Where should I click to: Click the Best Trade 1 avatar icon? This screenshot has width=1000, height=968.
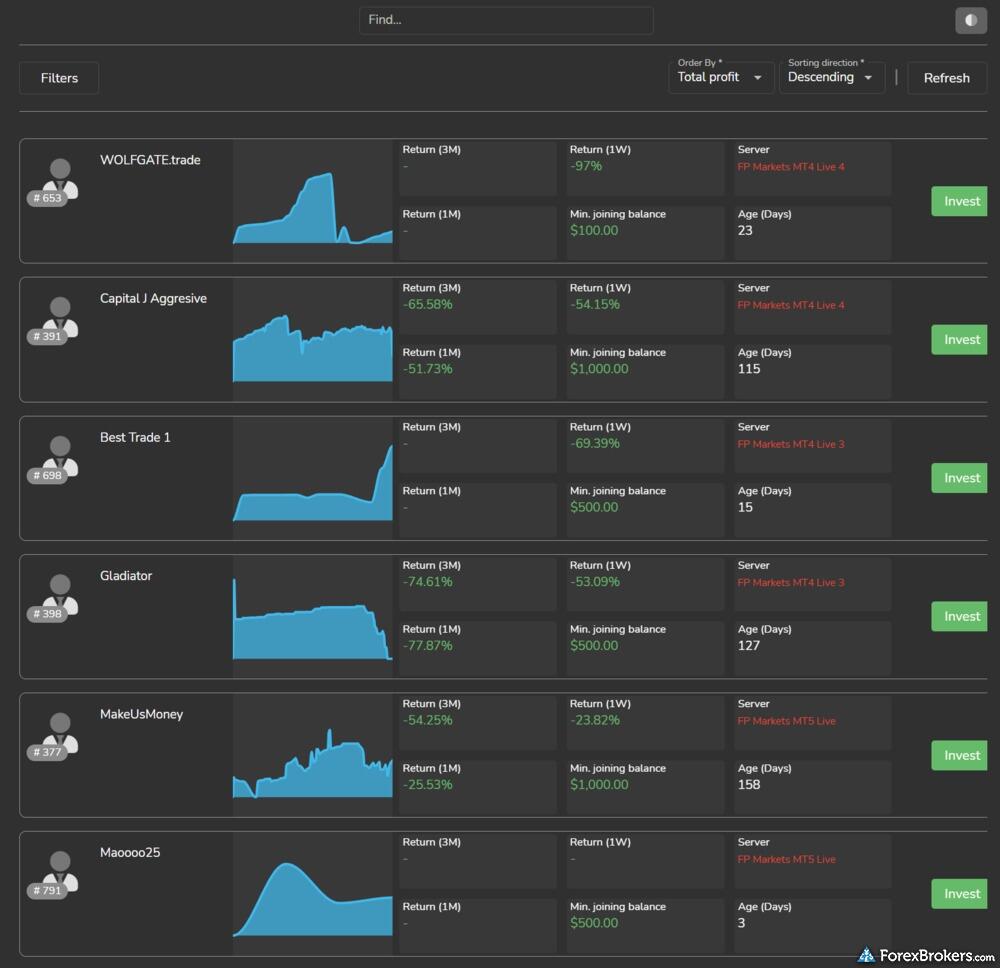(x=60, y=453)
